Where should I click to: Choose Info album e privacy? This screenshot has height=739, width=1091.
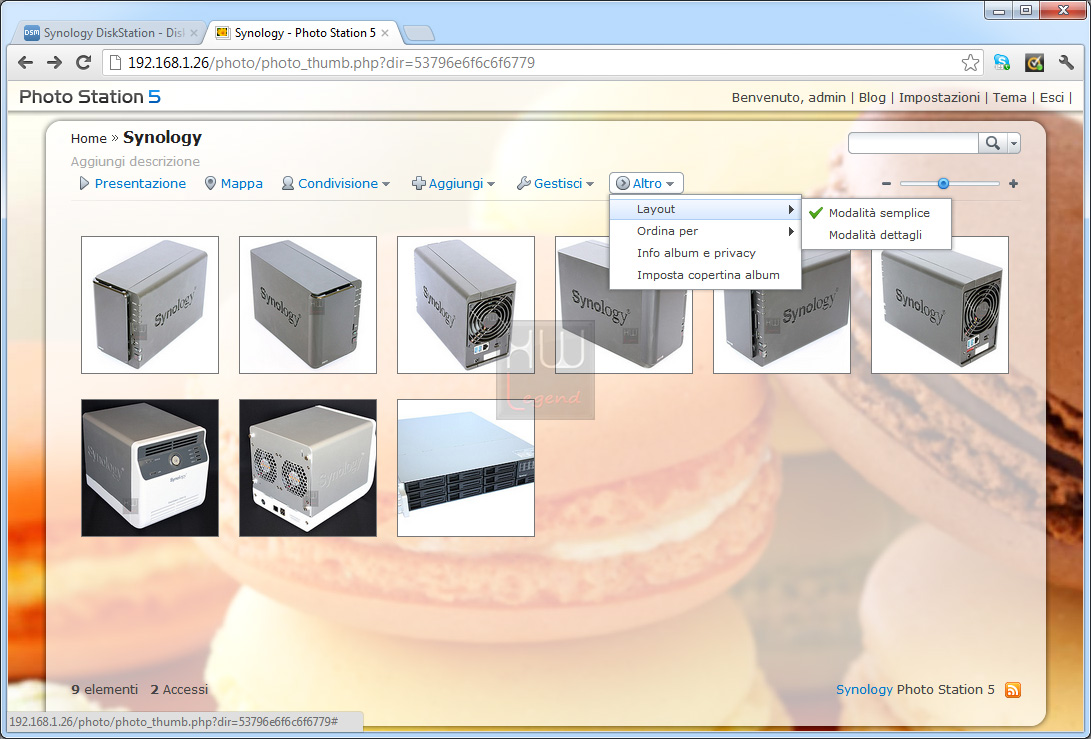tap(706, 253)
